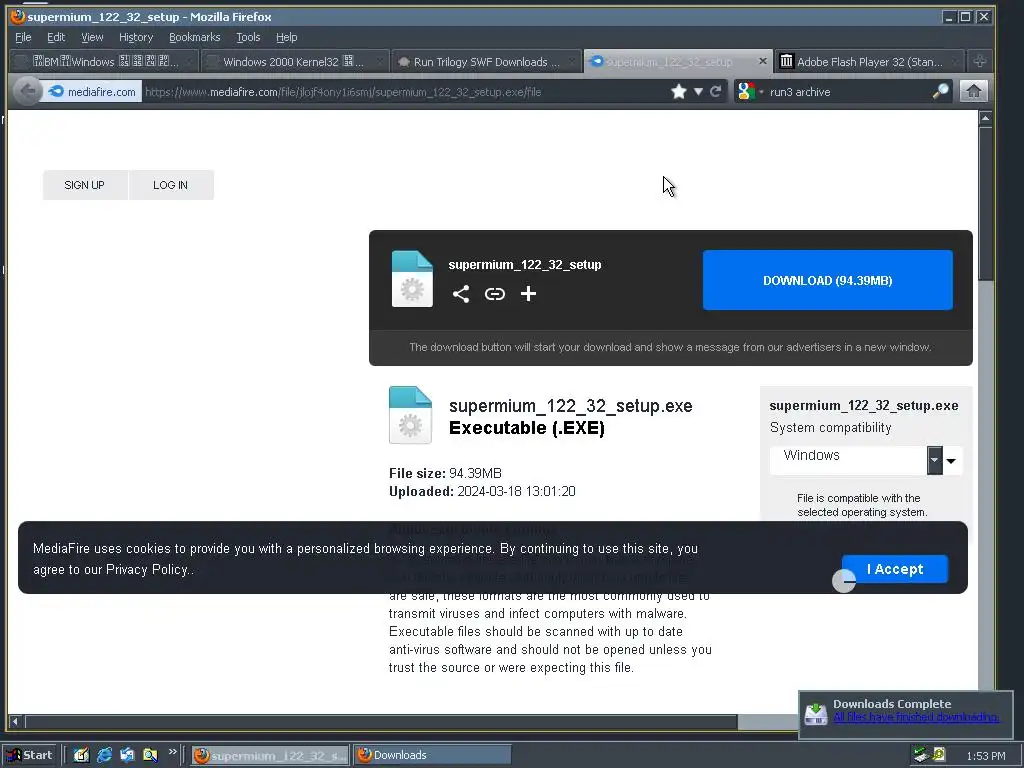Click the SIGN UP button
The image size is (1024, 768).
click(x=84, y=185)
